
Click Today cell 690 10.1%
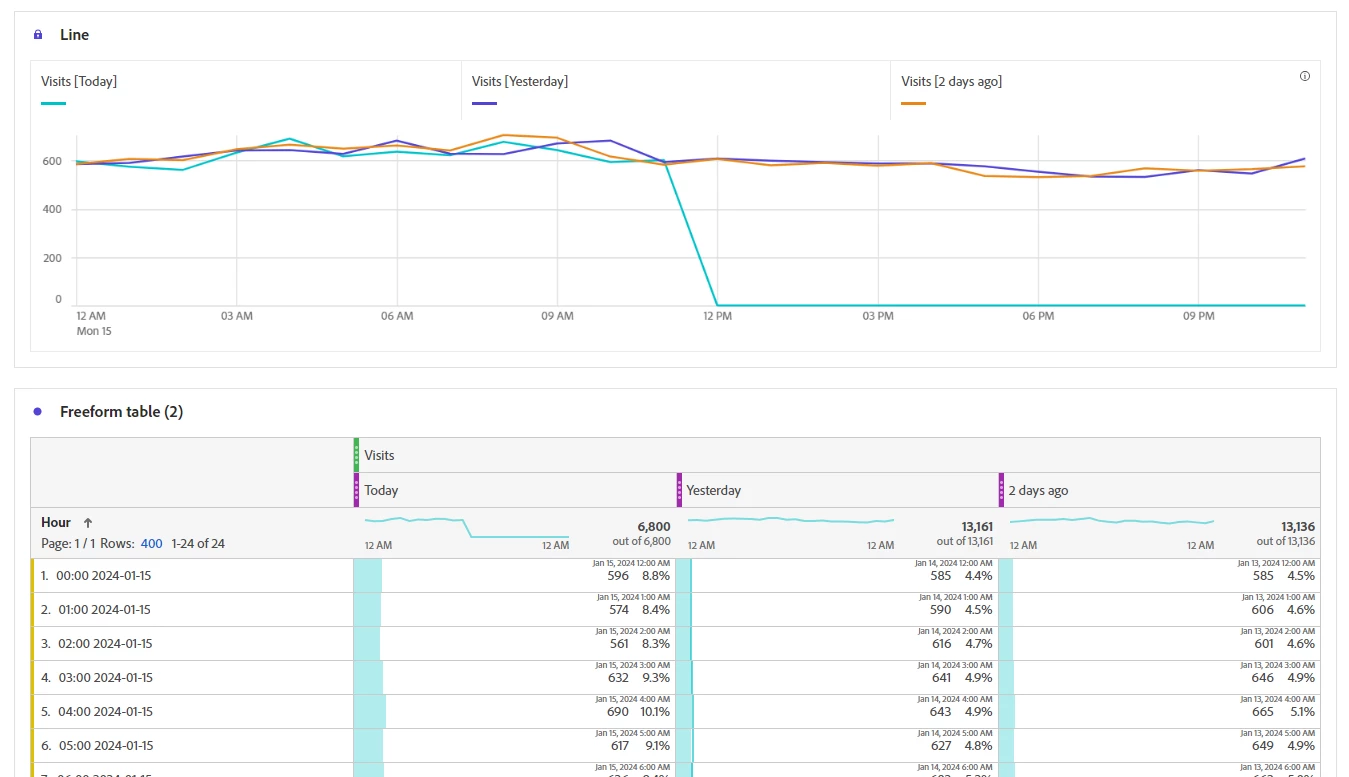click(514, 712)
